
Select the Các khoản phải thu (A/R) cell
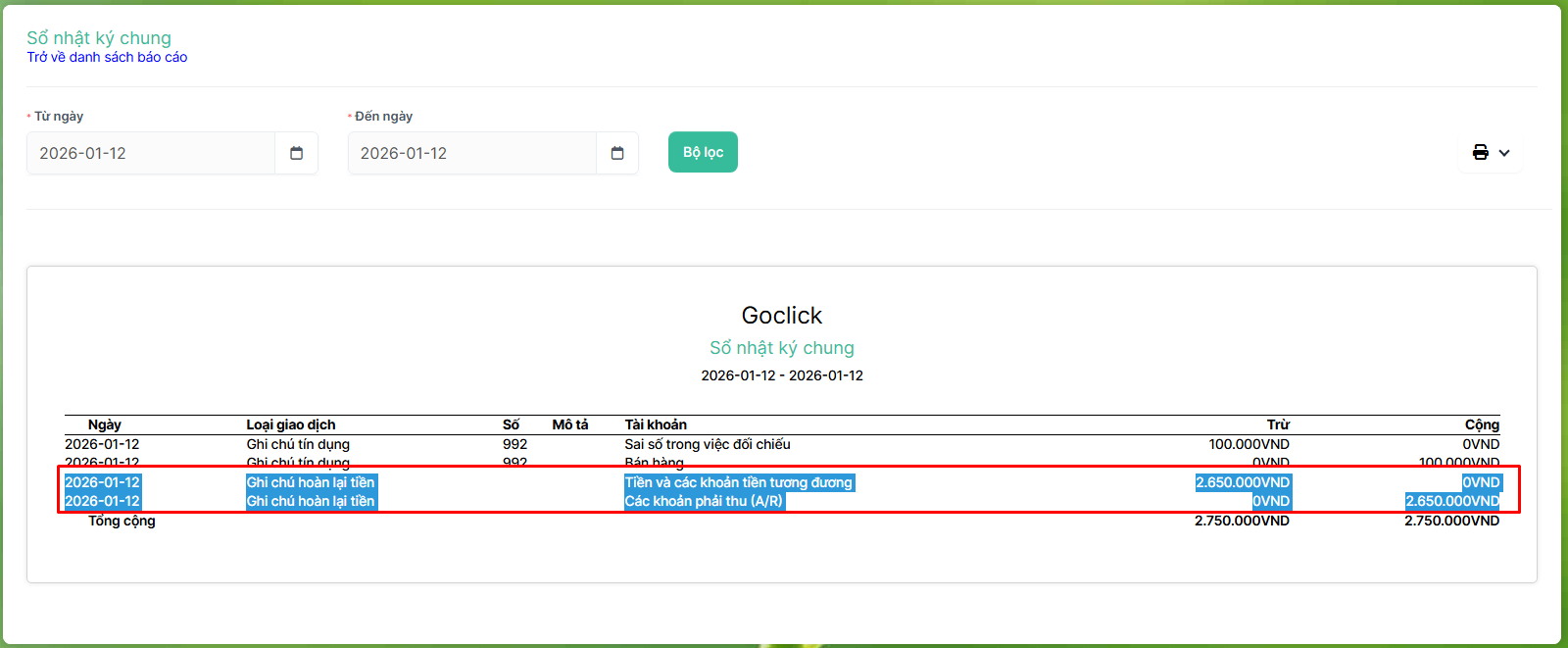(x=704, y=501)
